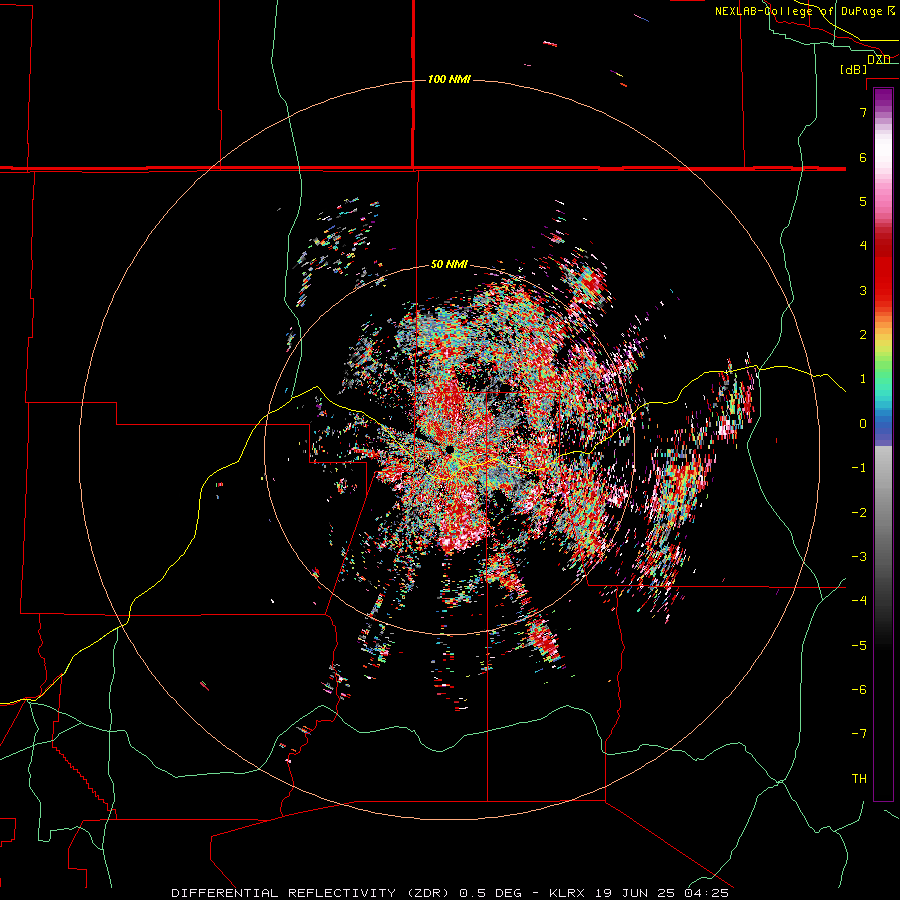
Task: Select the 6 value on the color scale
Action: coord(863,157)
